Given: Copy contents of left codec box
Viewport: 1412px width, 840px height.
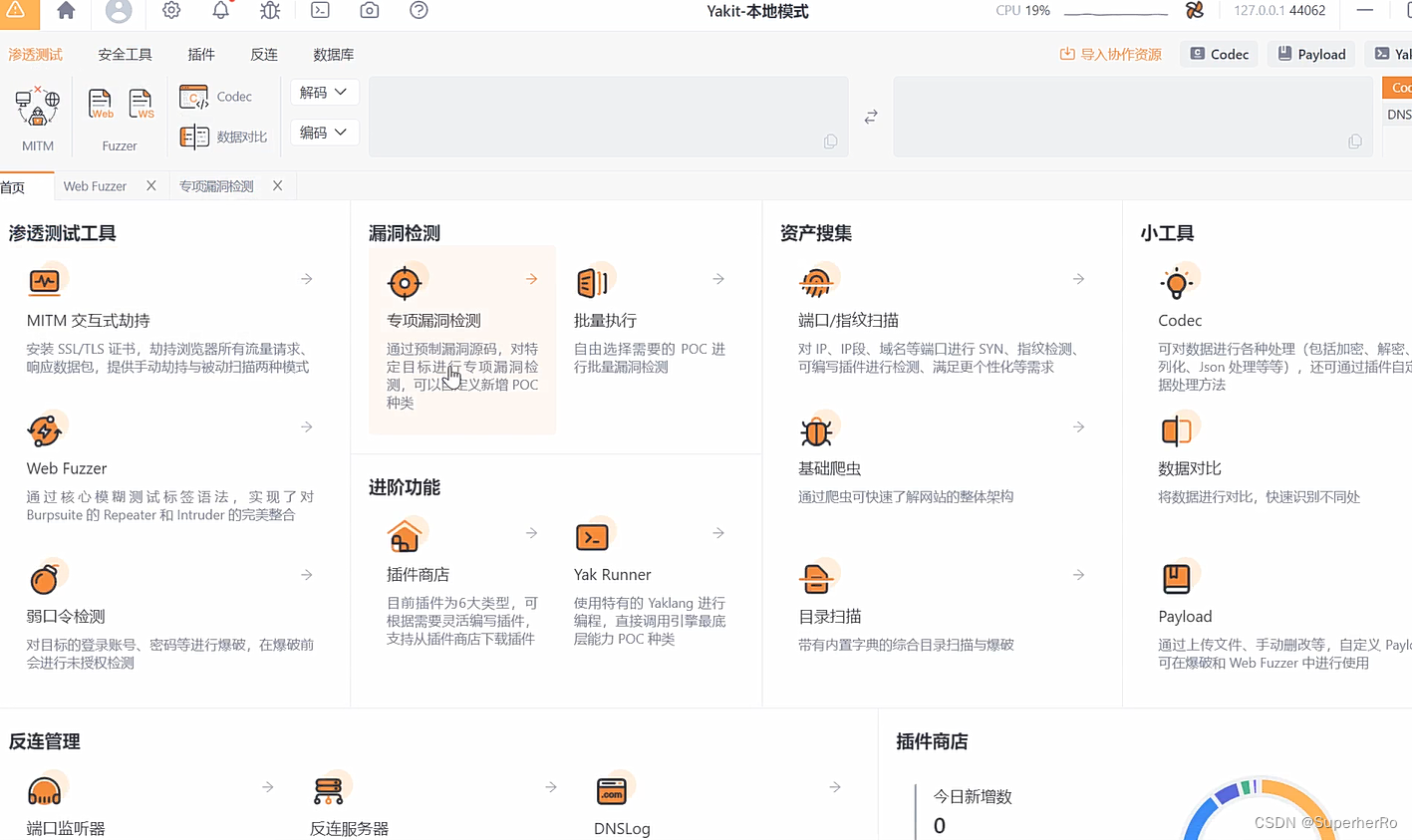Looking at the screenshot, I should 830,141.
